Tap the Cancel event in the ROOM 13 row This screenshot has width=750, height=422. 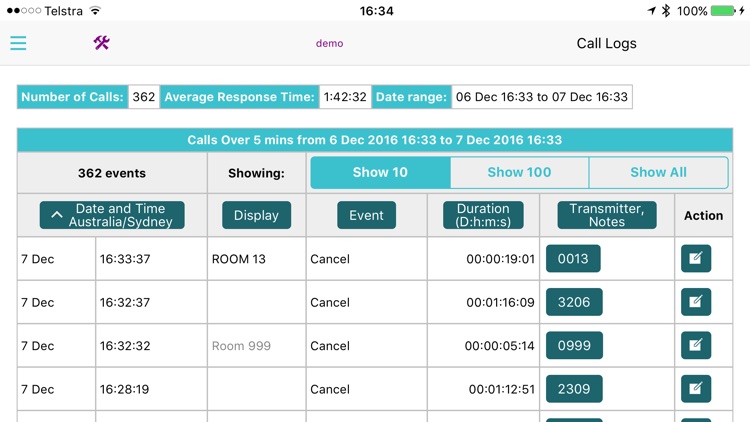click(x=330, y=259)
